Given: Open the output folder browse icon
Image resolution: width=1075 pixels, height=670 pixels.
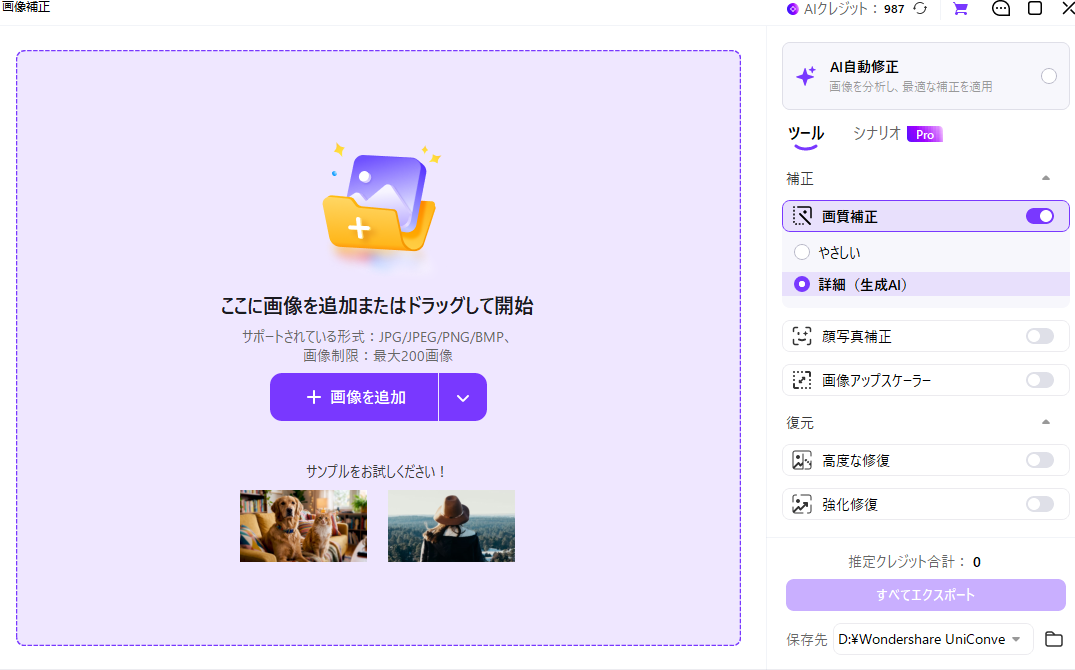Looking at the screenshot, I should pos(1054,638).
